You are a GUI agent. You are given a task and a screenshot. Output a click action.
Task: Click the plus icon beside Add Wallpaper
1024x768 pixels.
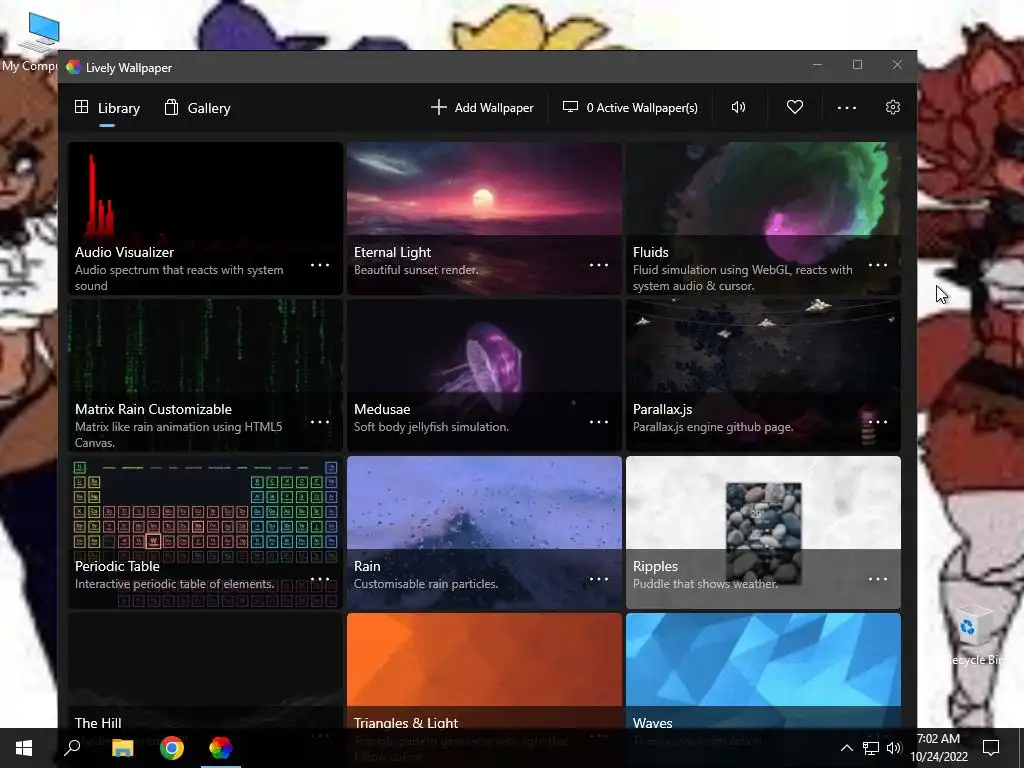(439, 107)
